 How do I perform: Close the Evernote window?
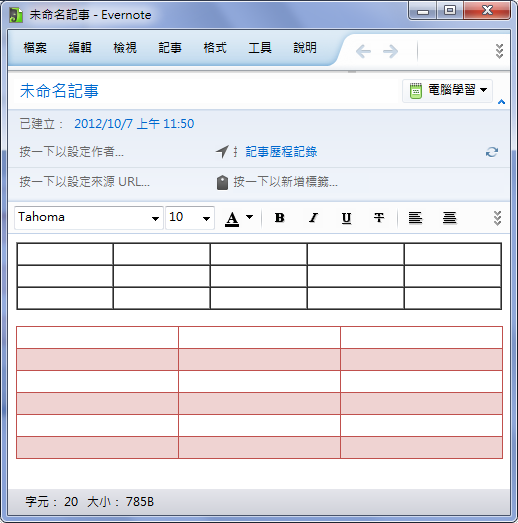487,11
